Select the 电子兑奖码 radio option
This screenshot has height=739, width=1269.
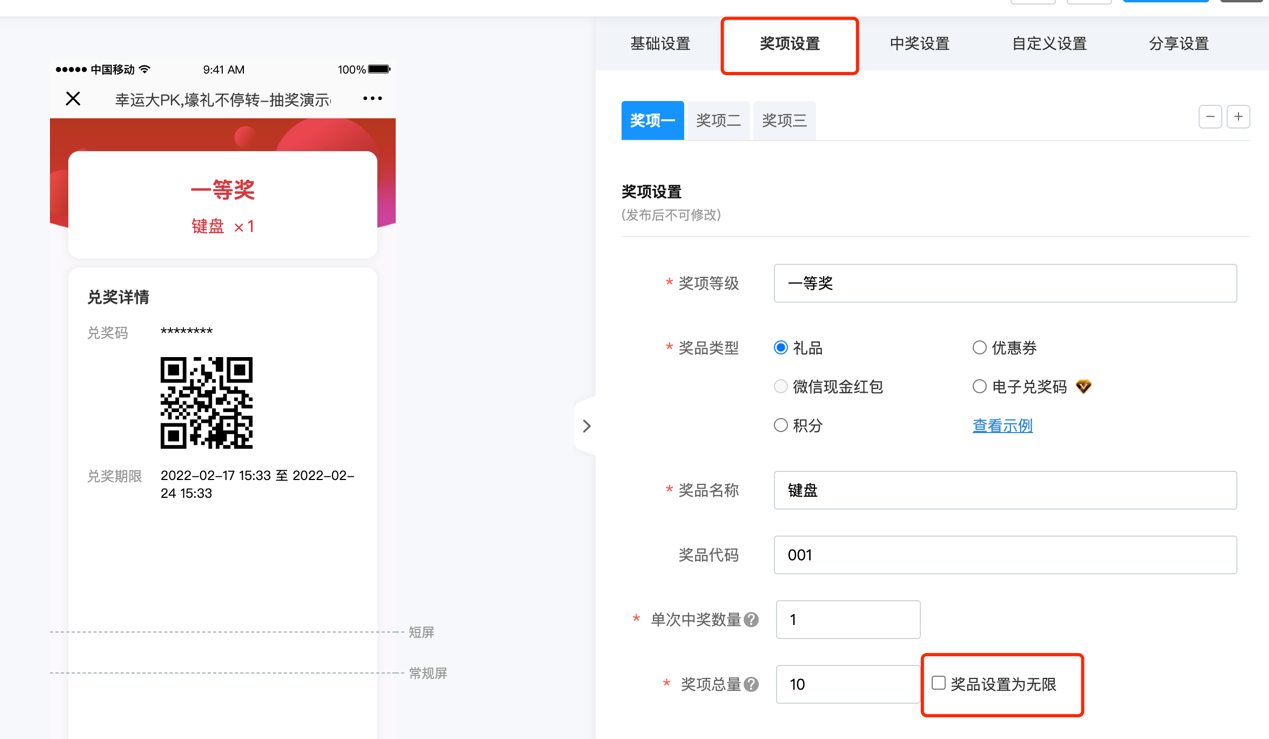[979, 387]
